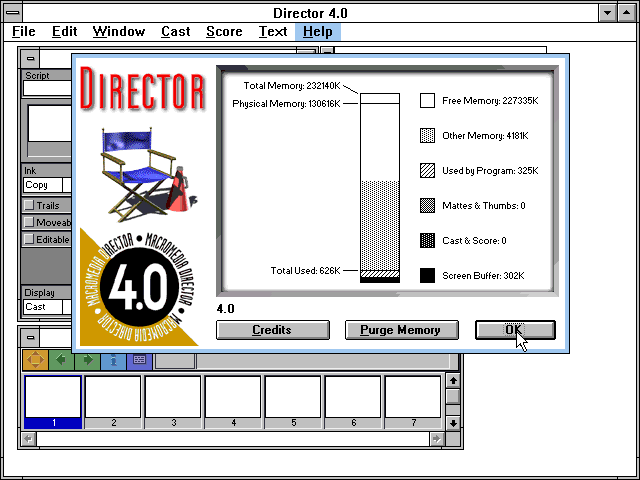Viewport: 640px width, 480px height.
Task: Click the Director chair logo image
Action: pos(148,175)
